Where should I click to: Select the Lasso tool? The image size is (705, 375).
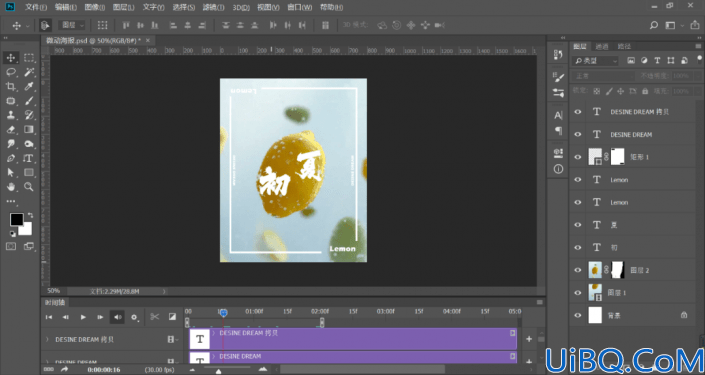(x=11, y=72)
